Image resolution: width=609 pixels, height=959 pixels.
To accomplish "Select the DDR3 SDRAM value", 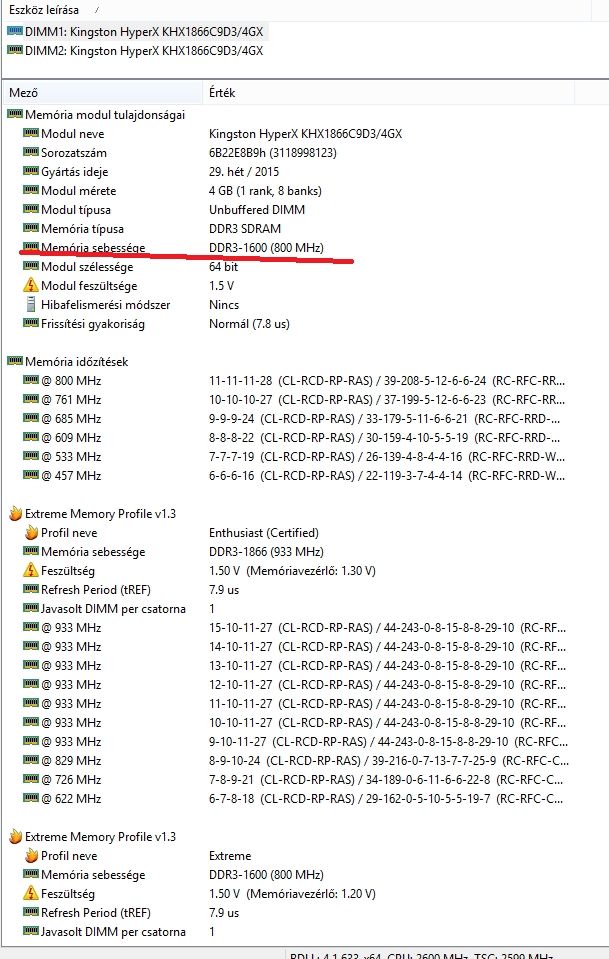I will pyautogui.click(x=245, y=228).
